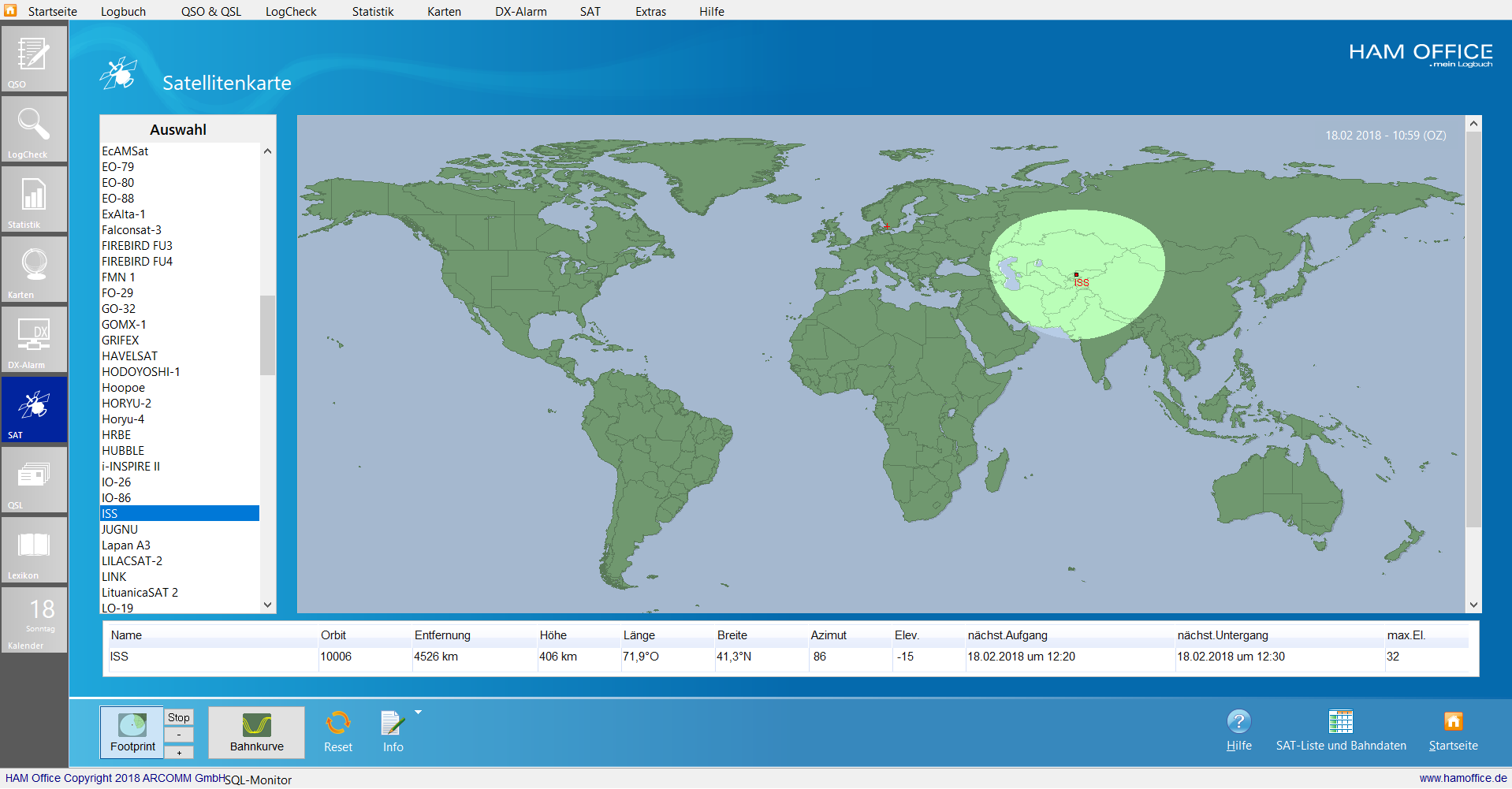Click the Reset arrows icon
The height and width of the screenshot is (789, 1512).
tap(338, 724)
